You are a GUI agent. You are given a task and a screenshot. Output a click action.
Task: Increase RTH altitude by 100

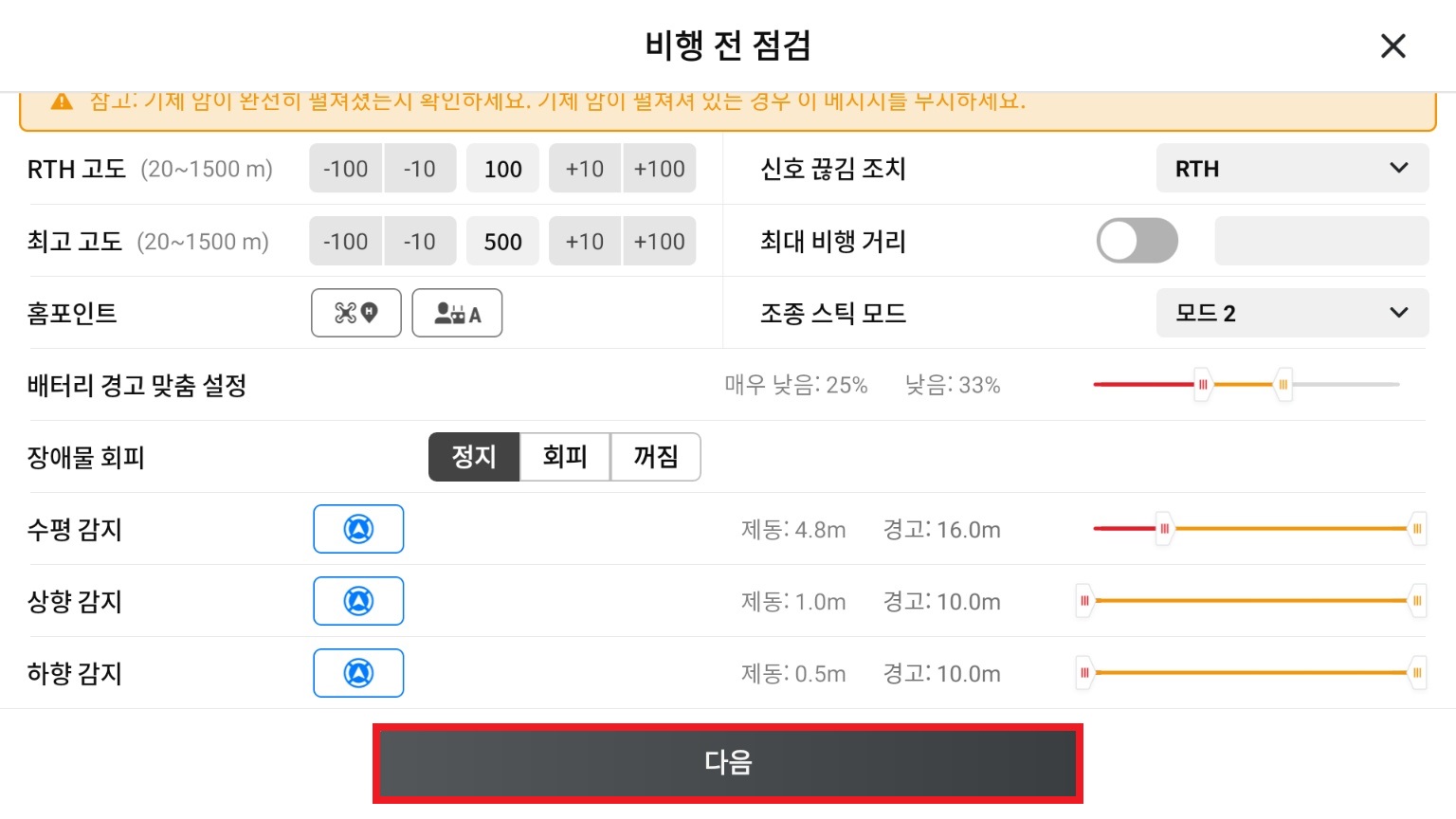point(660,168)
